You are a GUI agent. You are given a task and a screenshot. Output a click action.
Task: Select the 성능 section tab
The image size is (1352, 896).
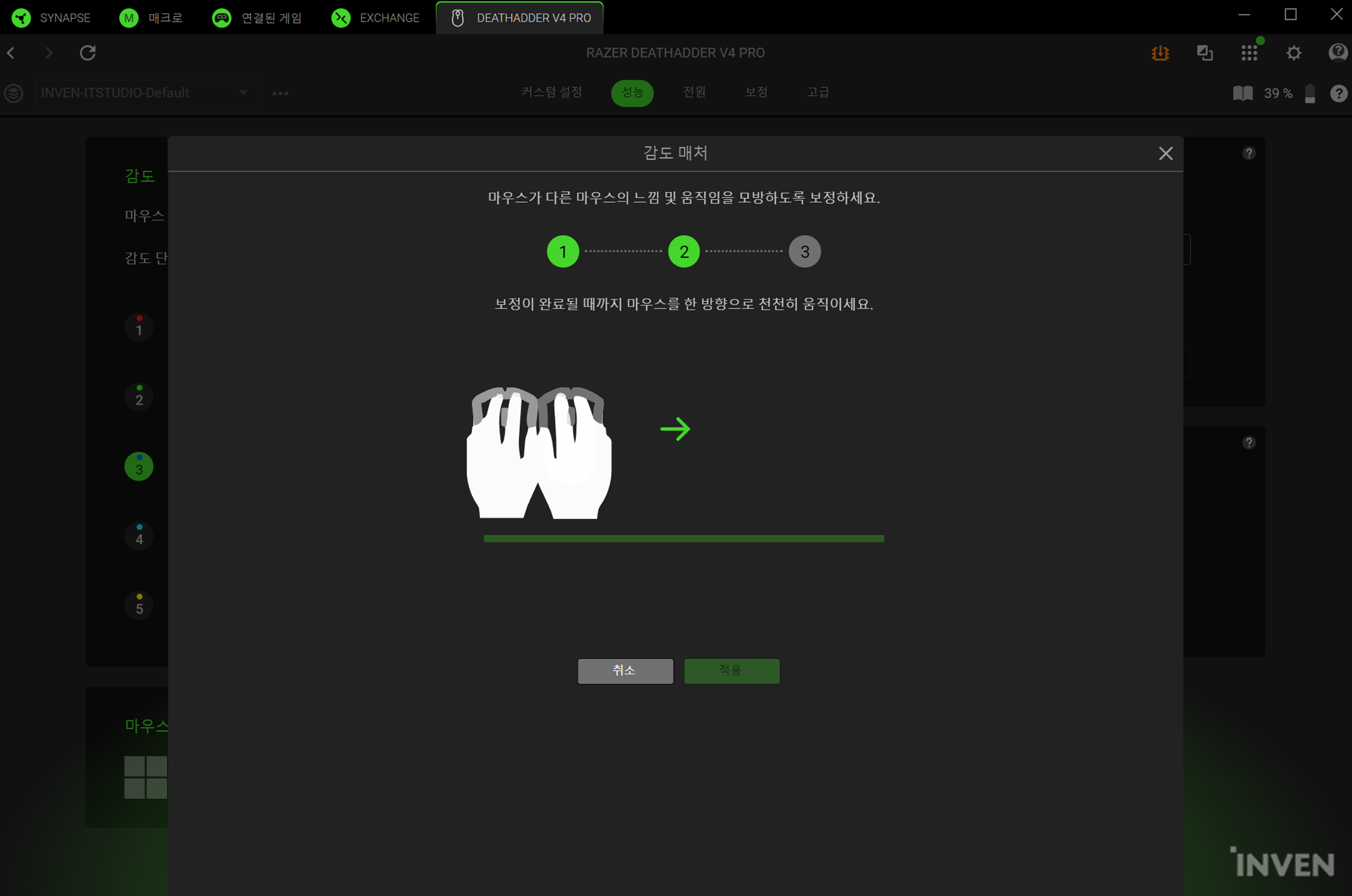[632, 93]
